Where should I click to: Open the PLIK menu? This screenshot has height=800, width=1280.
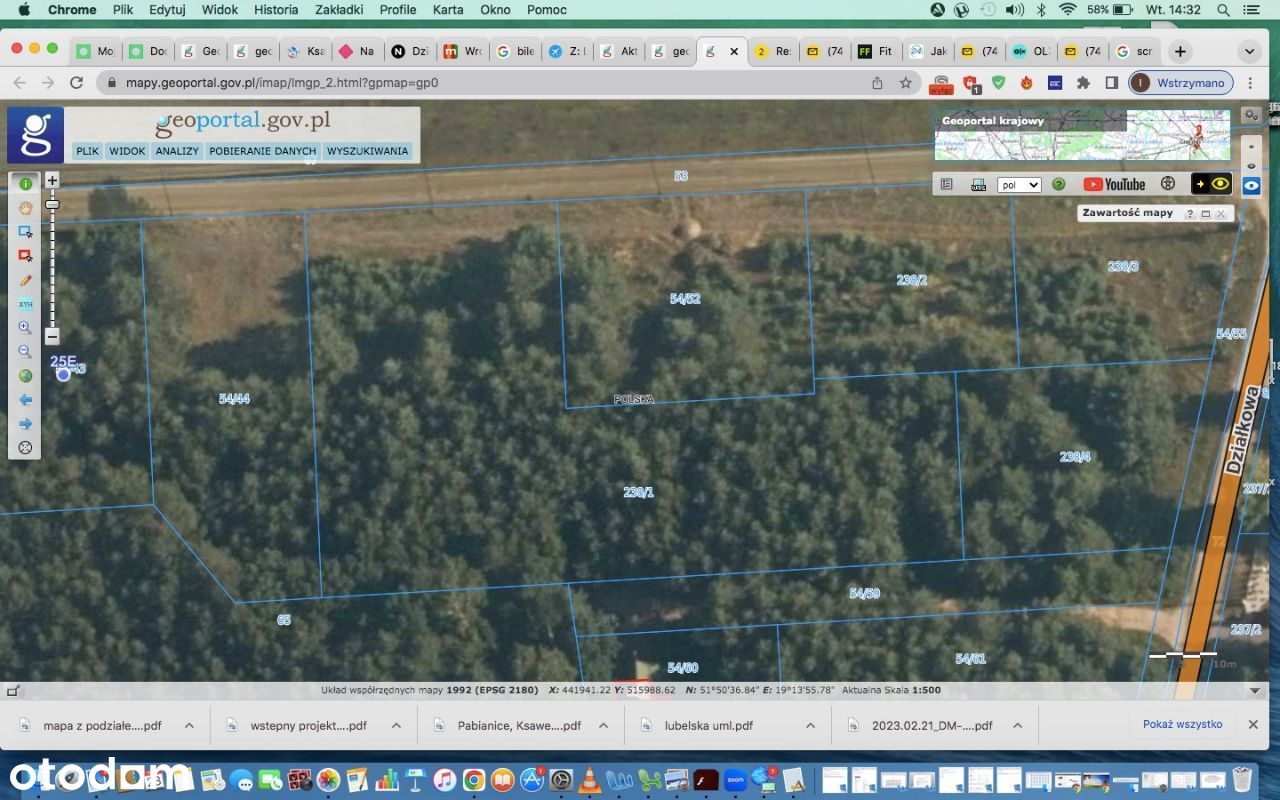[x=88, y=151]
